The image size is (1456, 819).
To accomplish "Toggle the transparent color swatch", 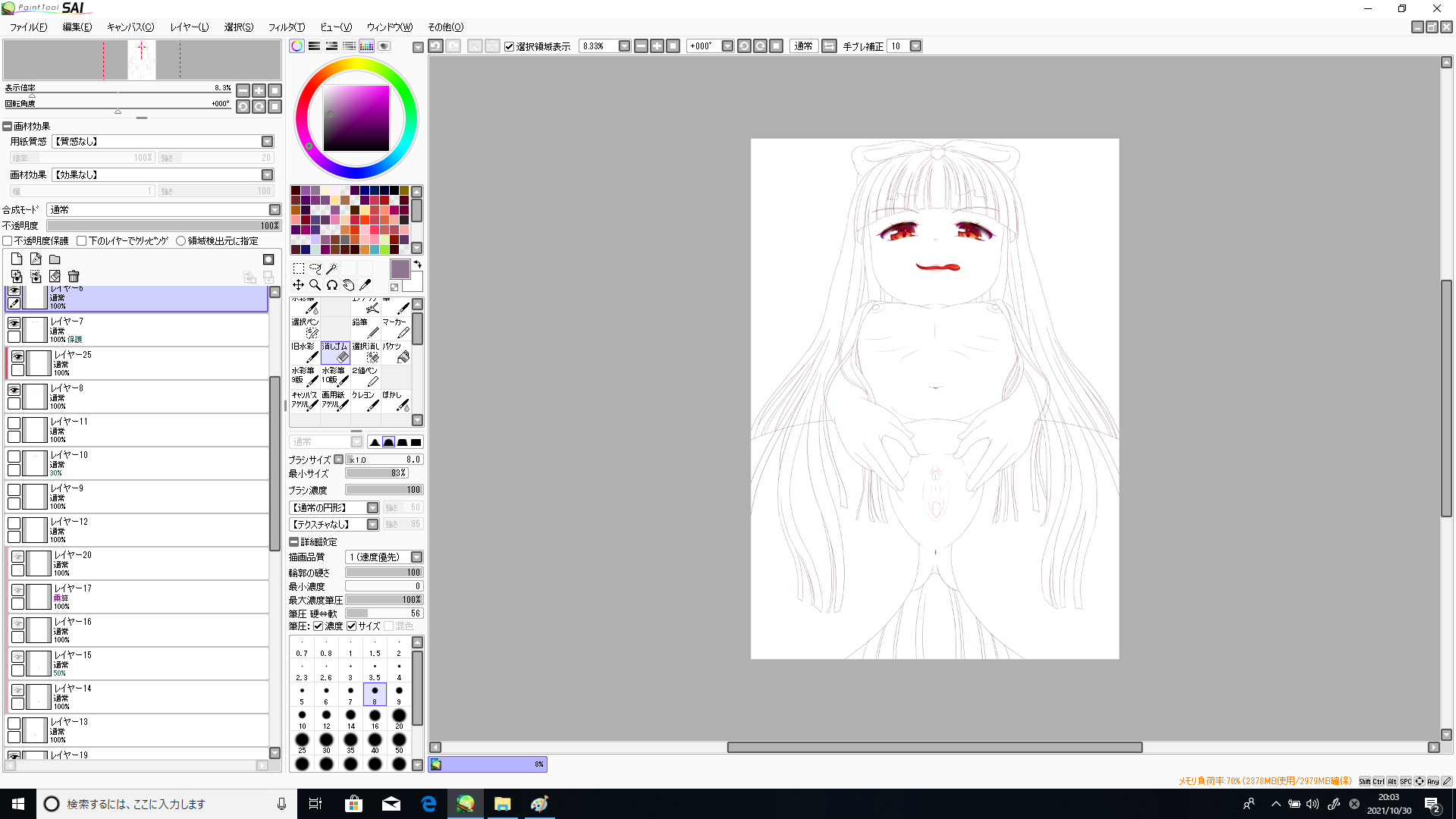I will point(394,287).
